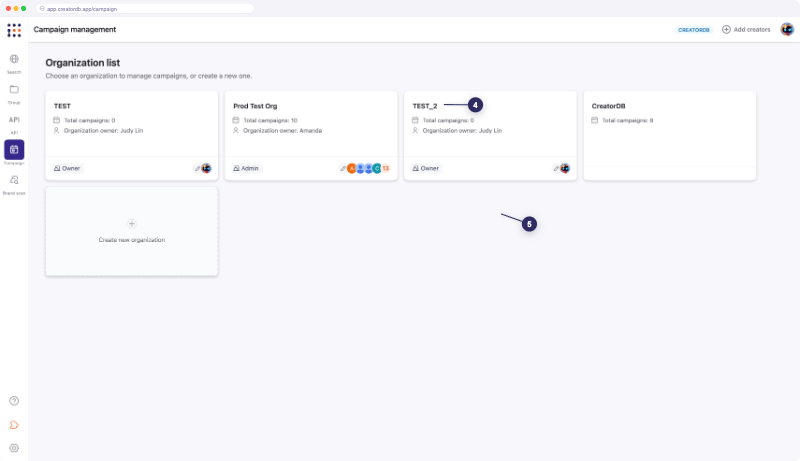Click person icon on Prod Test Org card
Image resolution: width=800 pixels, height=461 pixels.
click(x=236, y=131)
